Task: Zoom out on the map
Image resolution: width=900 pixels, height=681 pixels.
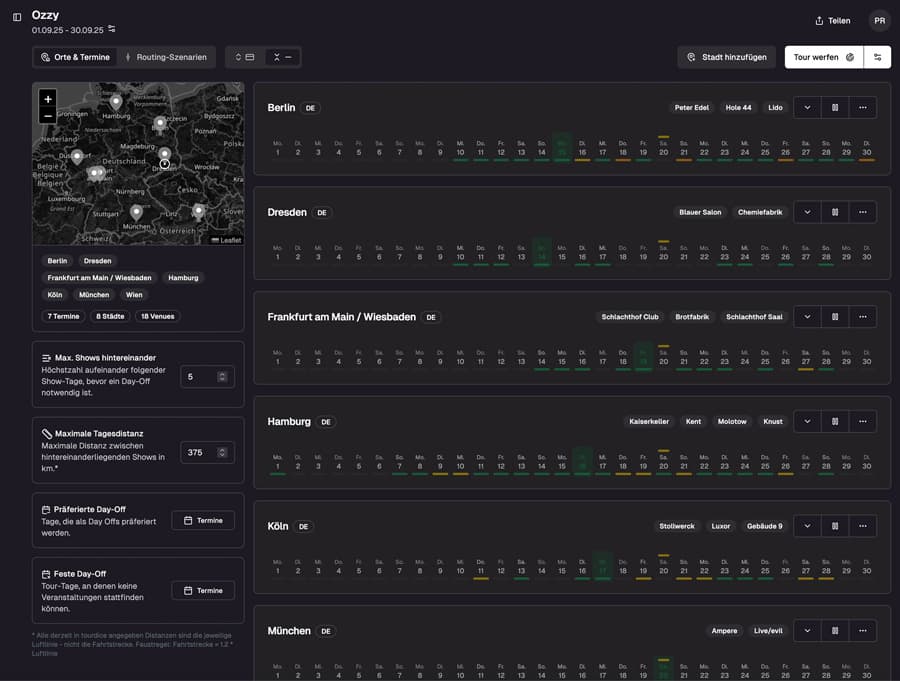Action: 48,115
